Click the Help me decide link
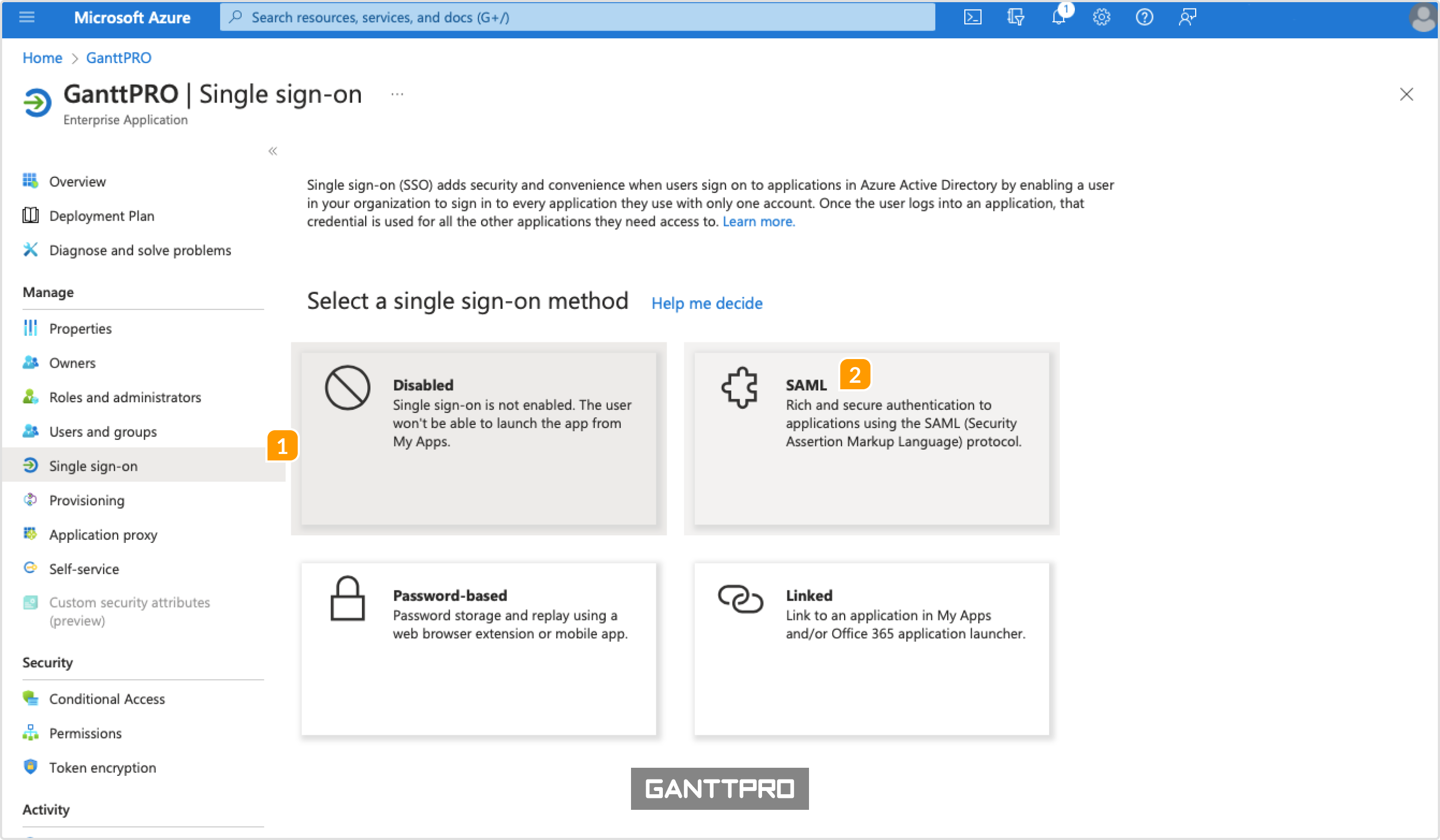 click(707, 303)
